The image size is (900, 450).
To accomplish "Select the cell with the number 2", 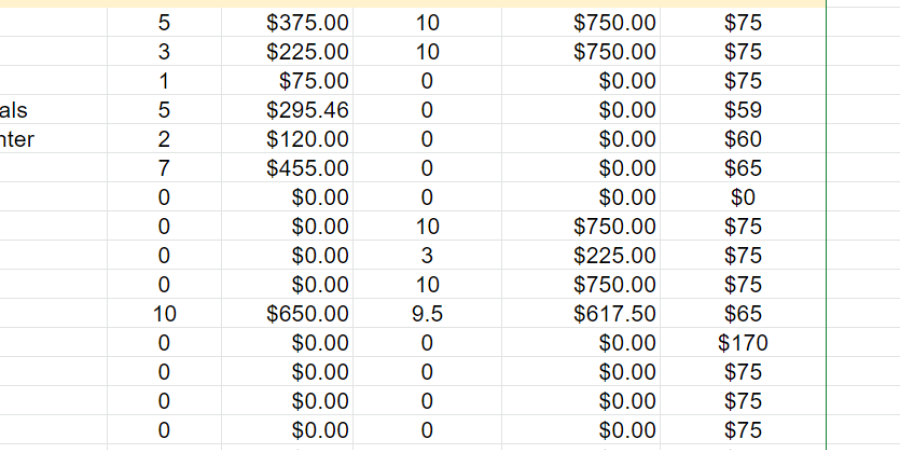I will click(164, 139).
